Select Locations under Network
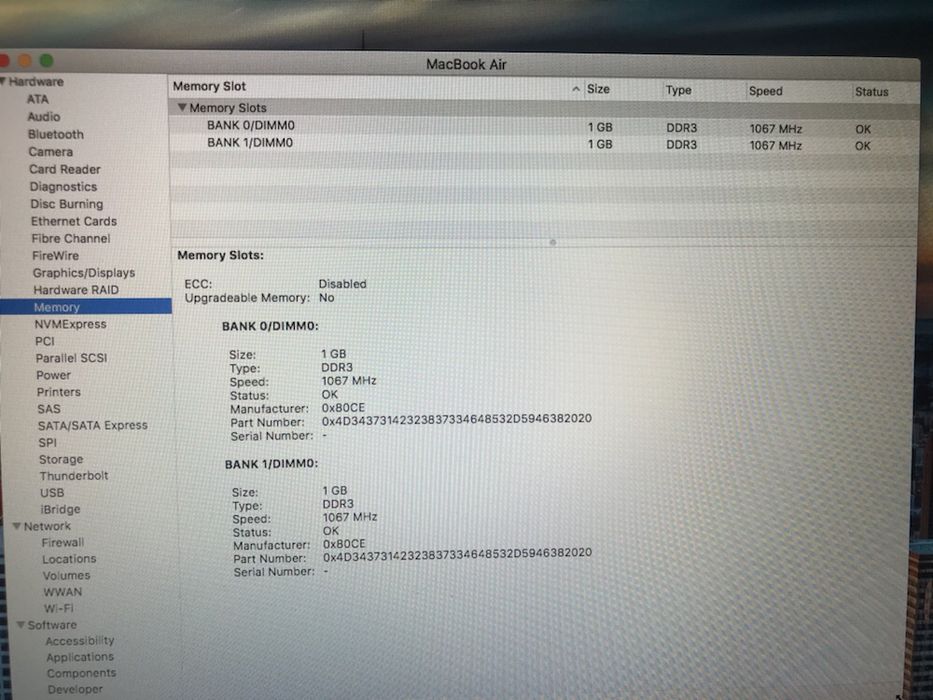933x700 pixels. click(69, 560)
